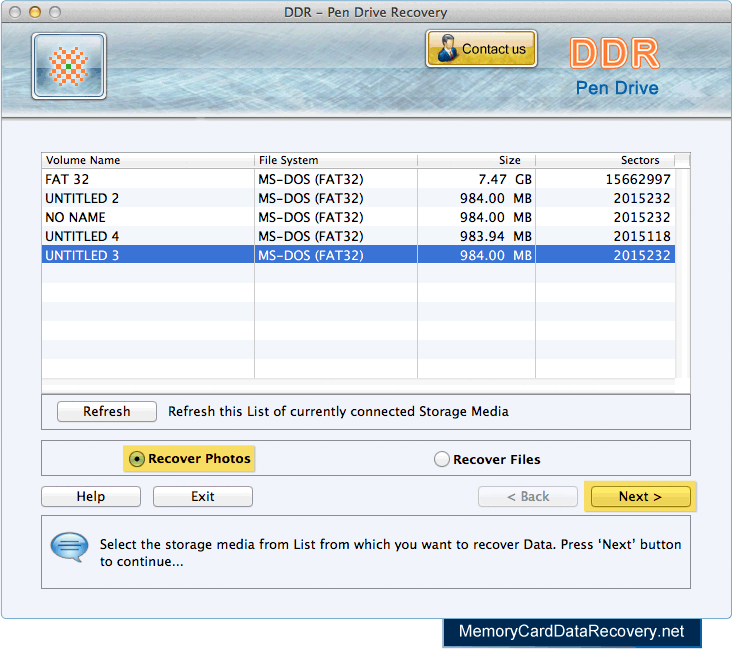Screen dimensions: 732x649
Task: Click the highlighted UNTITLED 3 volume
Action: pyautogui.click(x=358, y=255)
